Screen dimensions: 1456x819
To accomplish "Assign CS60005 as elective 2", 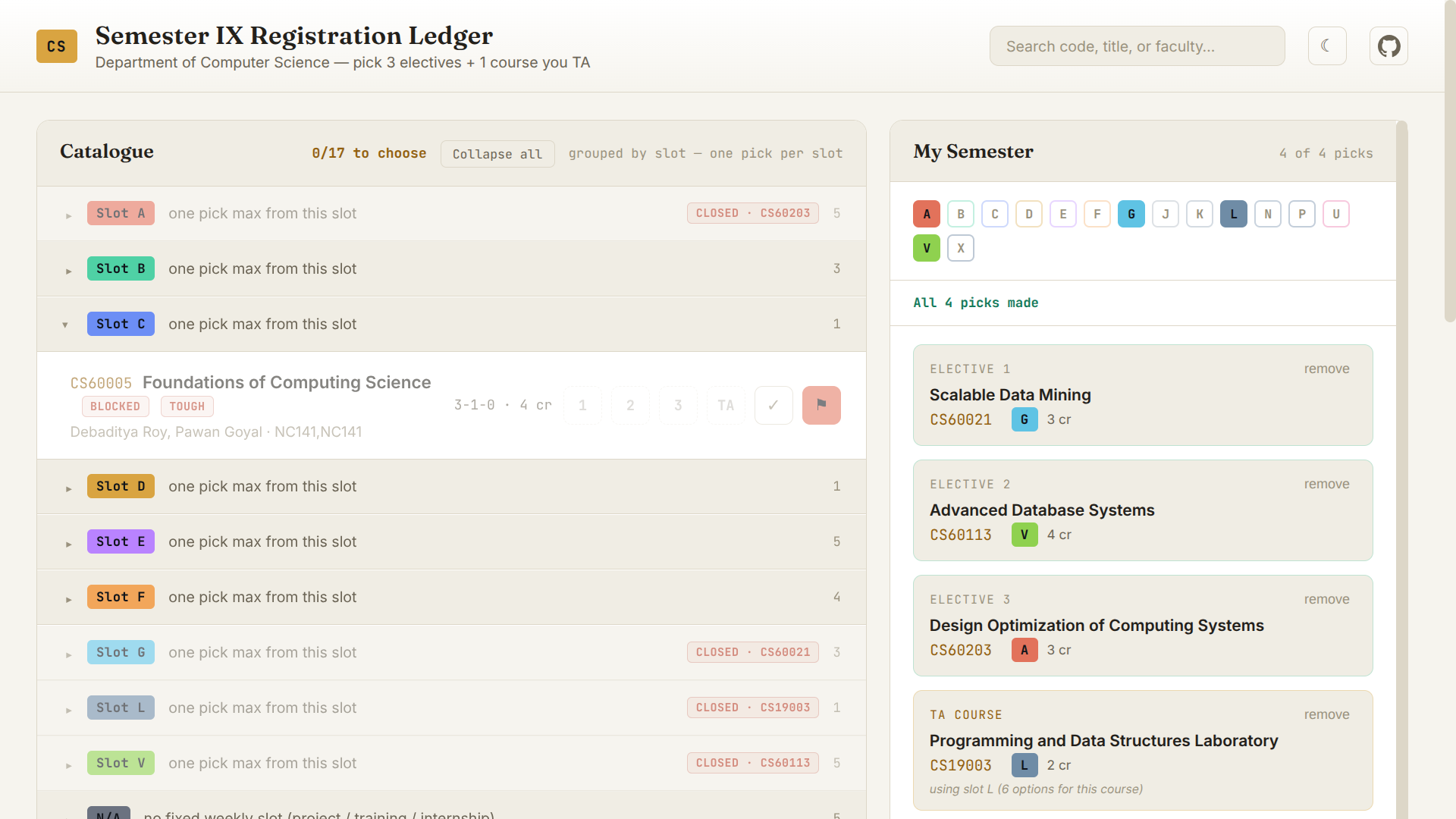I will point(630,405).
